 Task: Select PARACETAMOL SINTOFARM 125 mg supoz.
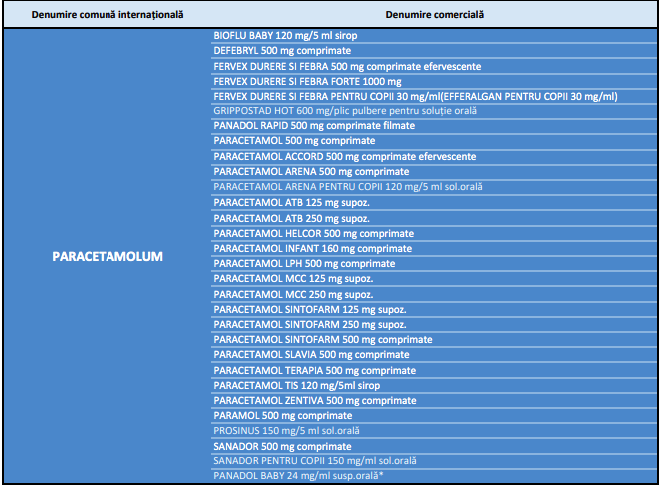[x=434, y=309]
